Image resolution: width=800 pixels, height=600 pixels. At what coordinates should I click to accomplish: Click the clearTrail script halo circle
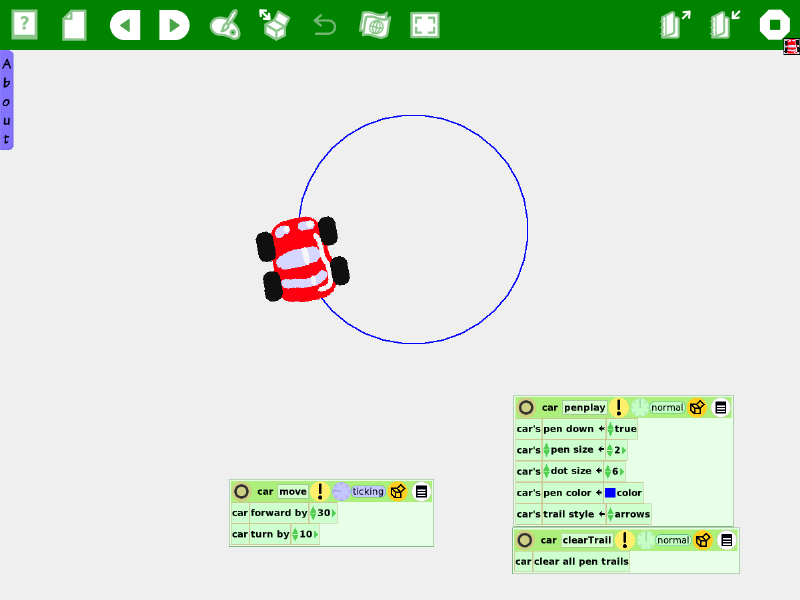[x=525, y=540]
